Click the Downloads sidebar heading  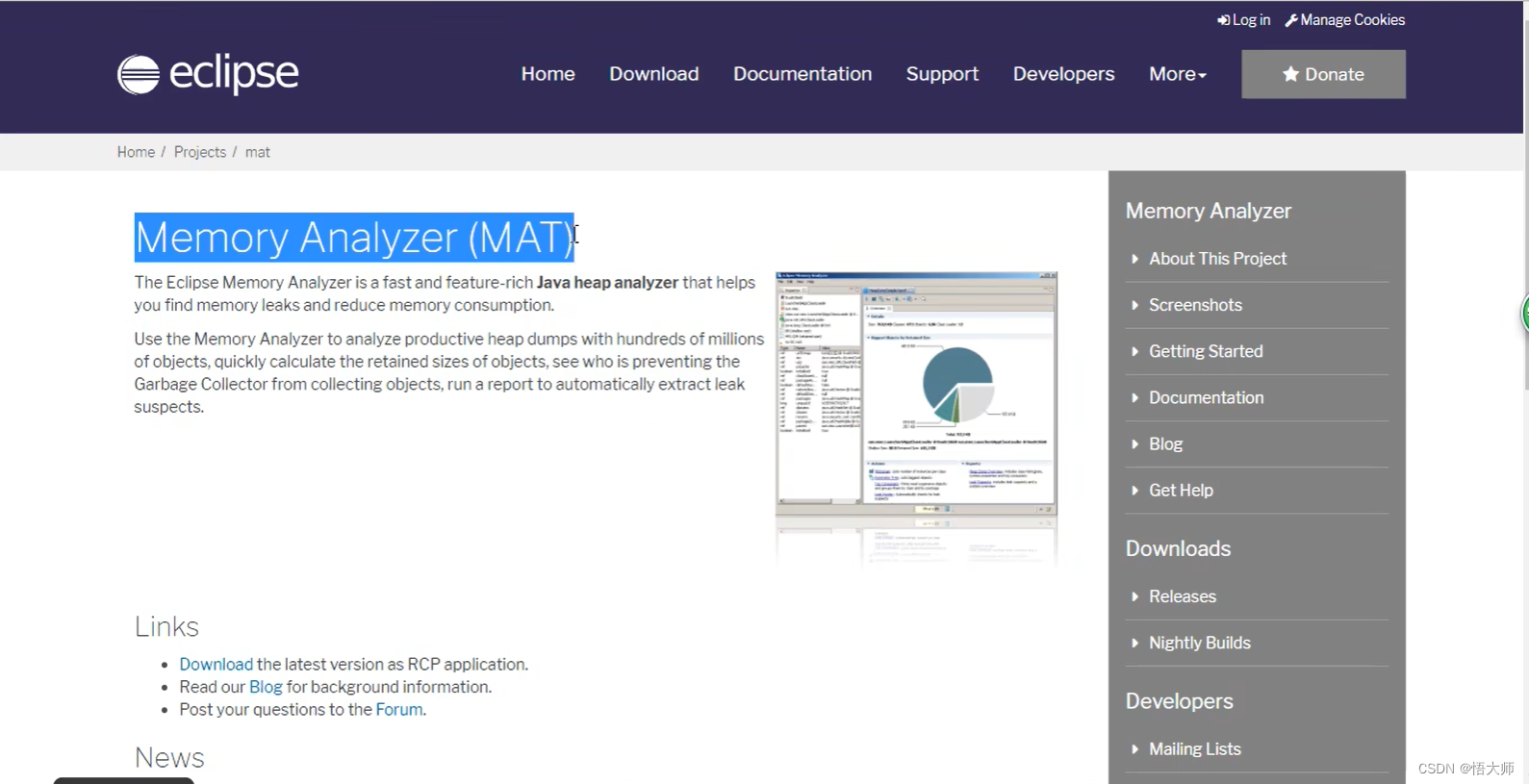point(1178,548)
